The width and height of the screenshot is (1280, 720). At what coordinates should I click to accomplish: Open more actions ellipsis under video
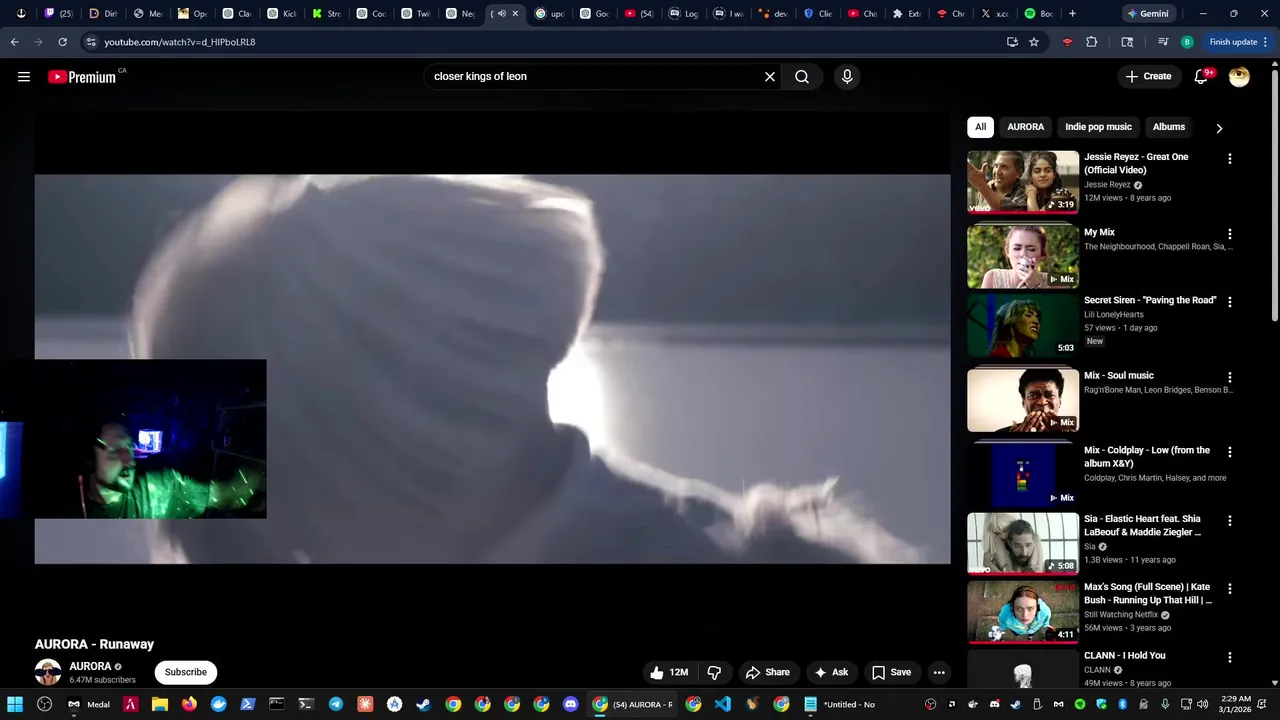tap(939, 672)
